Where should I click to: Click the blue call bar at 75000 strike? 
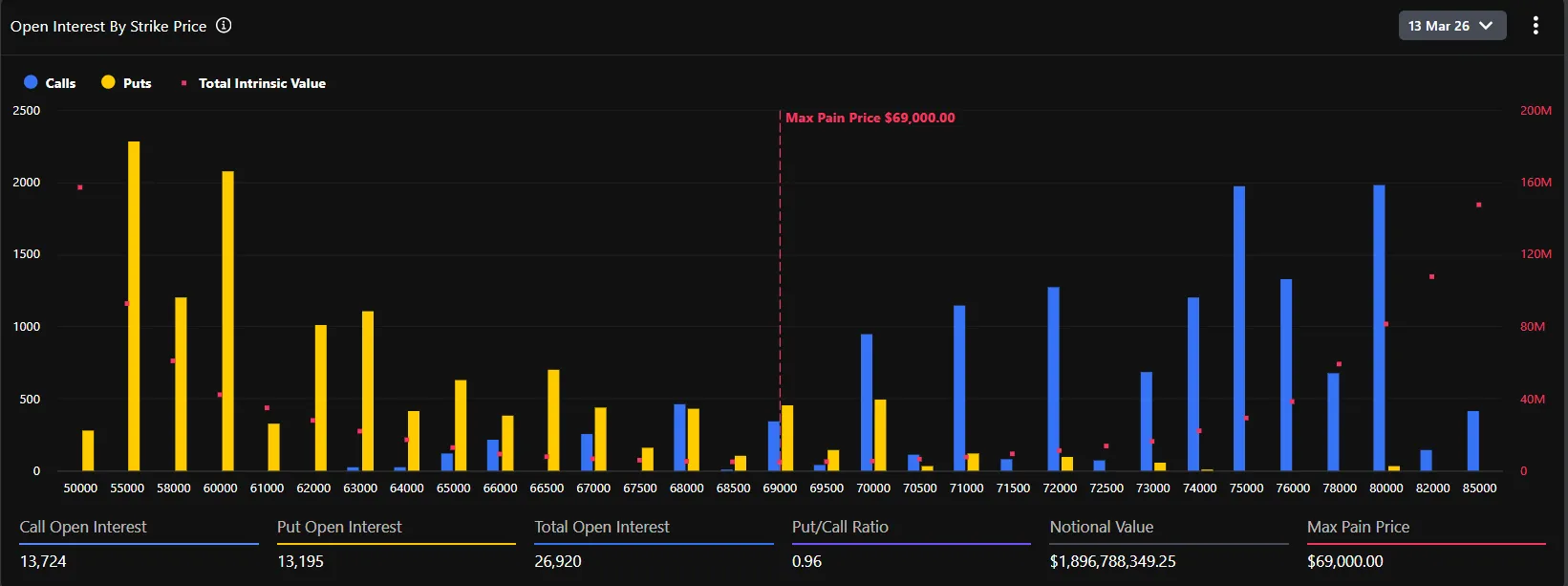(x=1239, y=328)
